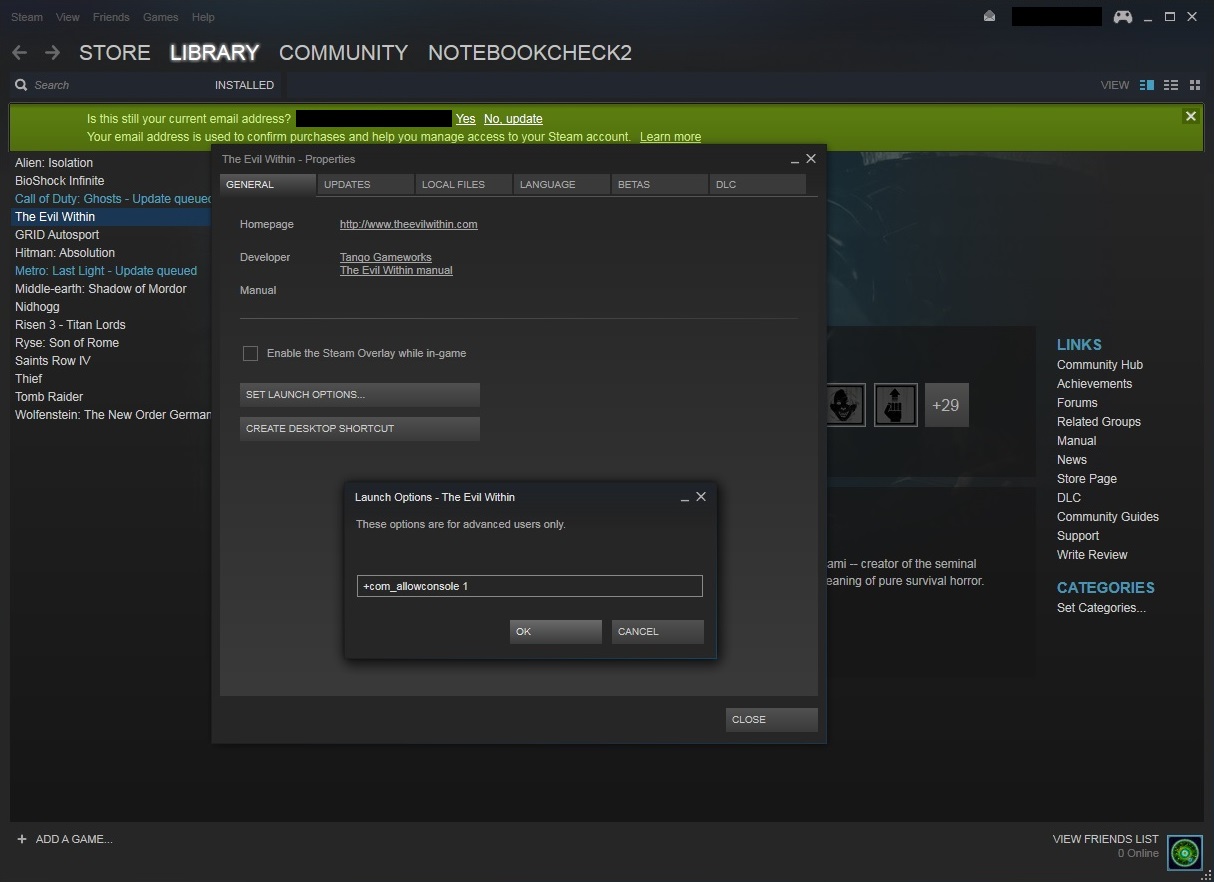
Task: Open the Learn more link
Action: point(670,136)
